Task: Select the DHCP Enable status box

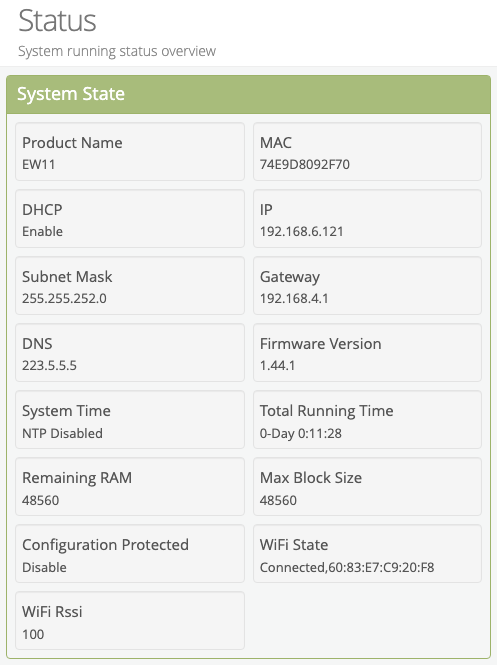Action: [130, 218]
